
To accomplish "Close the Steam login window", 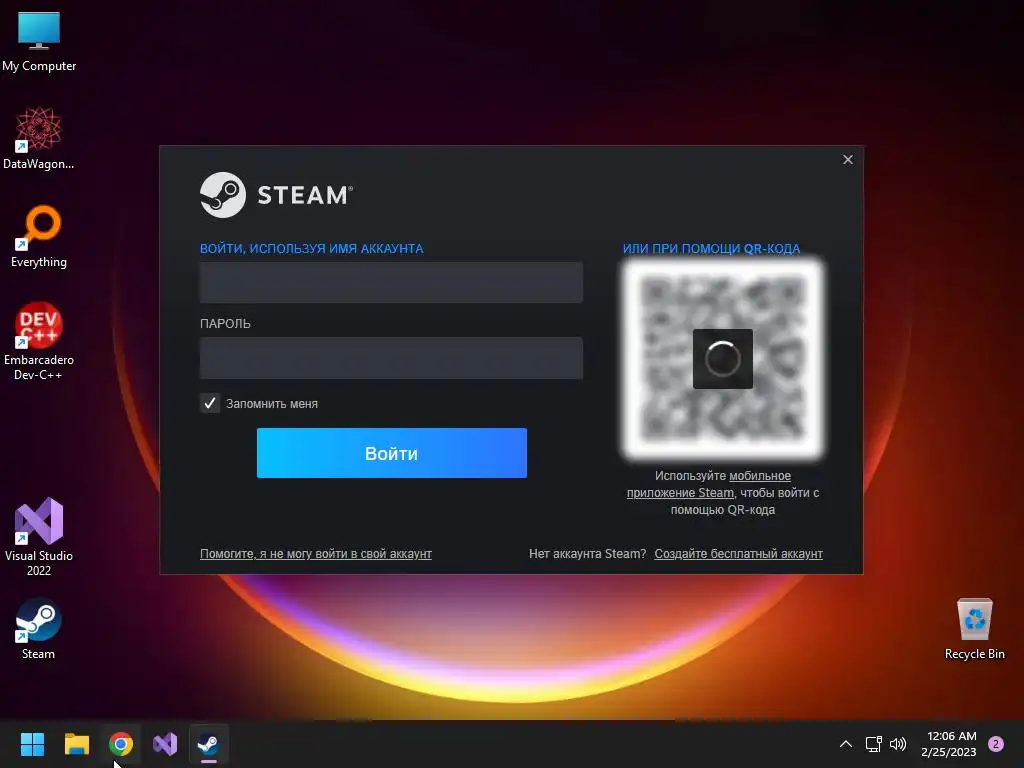I will click(848, 159).
